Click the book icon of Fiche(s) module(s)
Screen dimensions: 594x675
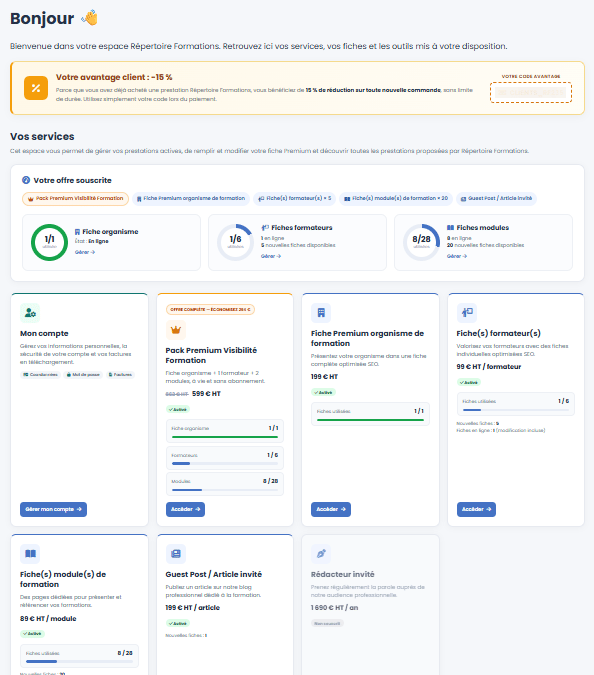click(x=30, y=554)
